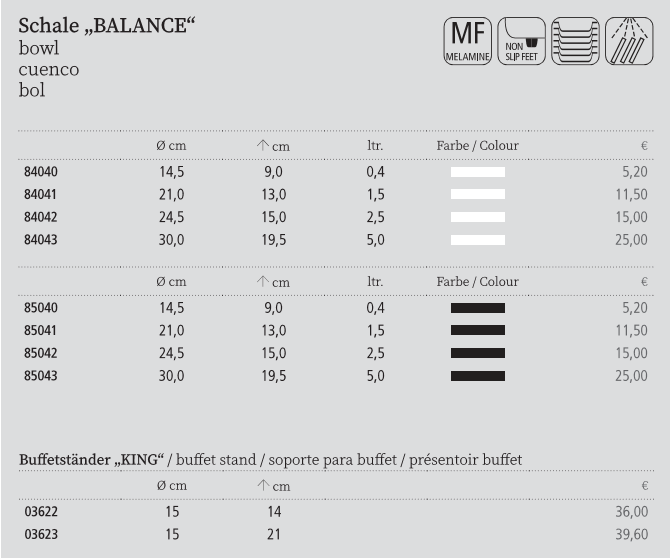
Task: Select the stackable bowls icon
Action: [574, 43]
